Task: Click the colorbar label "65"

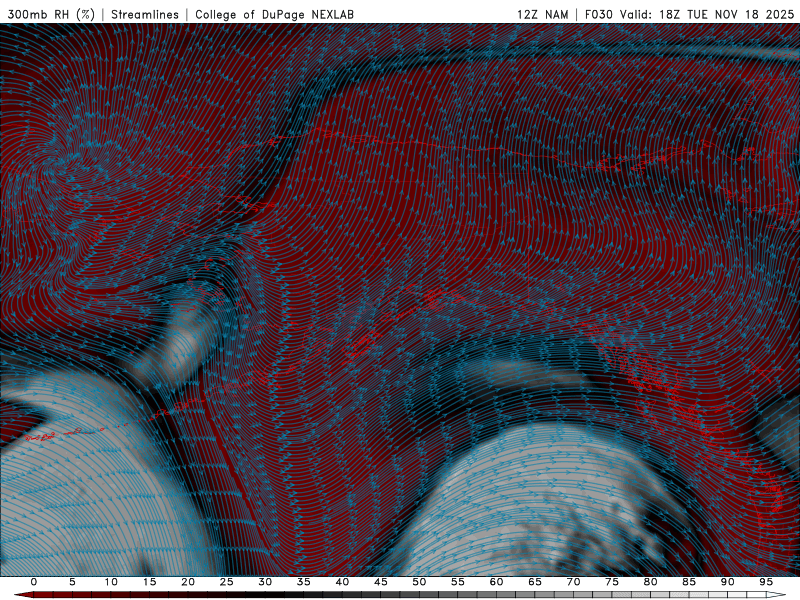Action: pyautogui.click(x=535, y=582)
